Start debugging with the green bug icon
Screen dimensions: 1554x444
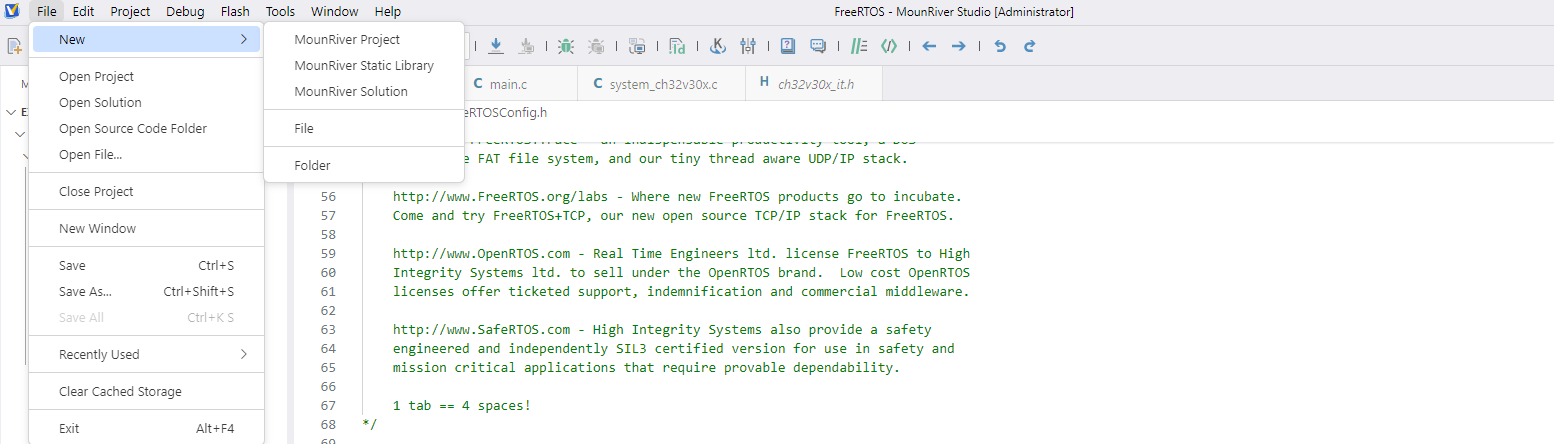566,46
